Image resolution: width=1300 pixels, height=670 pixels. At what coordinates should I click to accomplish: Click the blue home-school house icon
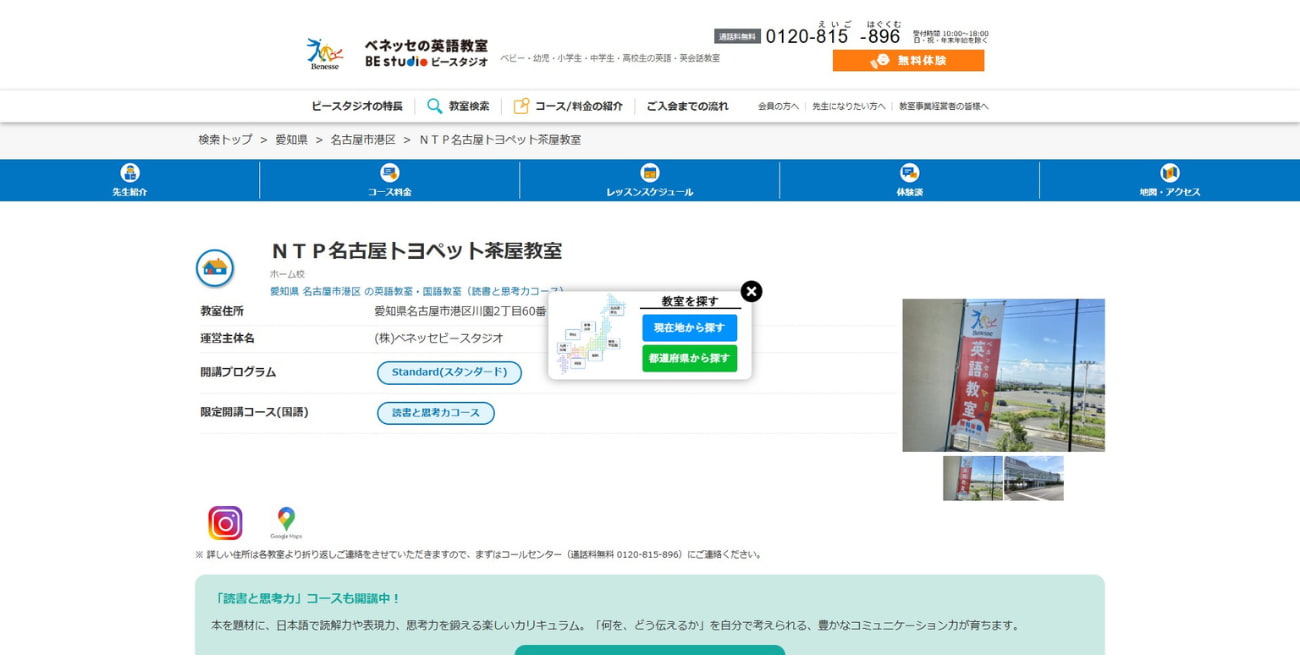point(216,268)
